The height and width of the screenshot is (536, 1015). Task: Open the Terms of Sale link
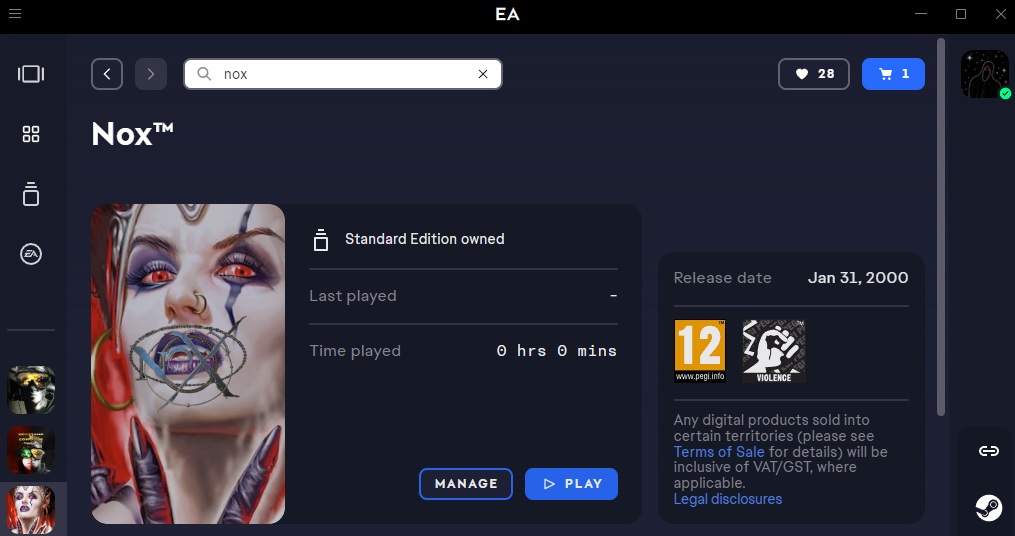719,452
